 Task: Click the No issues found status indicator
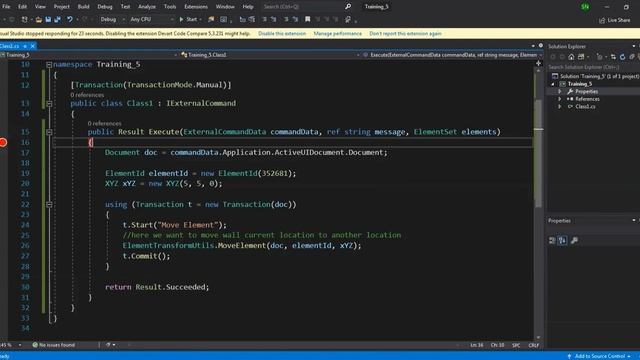(53, 345)
